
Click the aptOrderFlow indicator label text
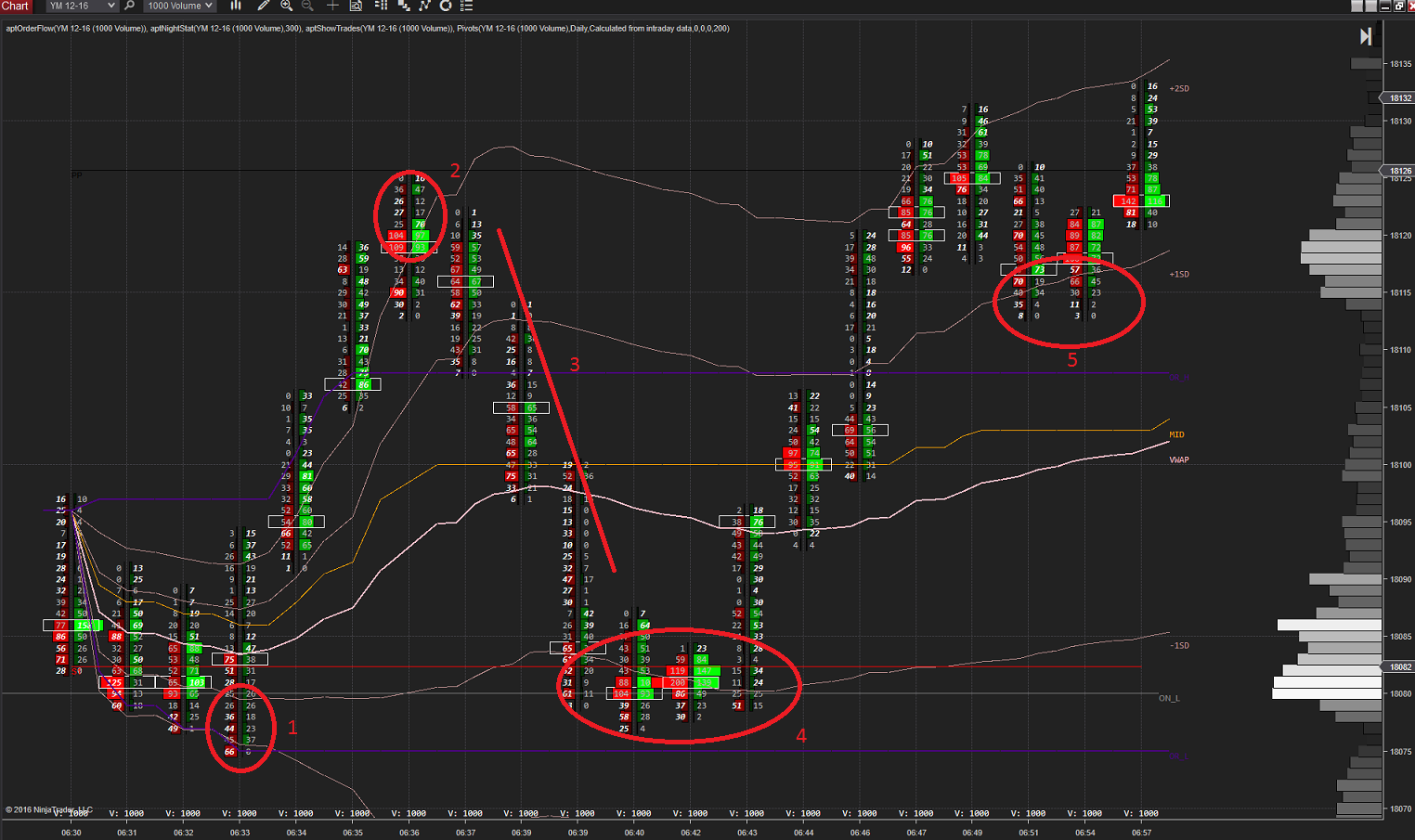[76, 29]
